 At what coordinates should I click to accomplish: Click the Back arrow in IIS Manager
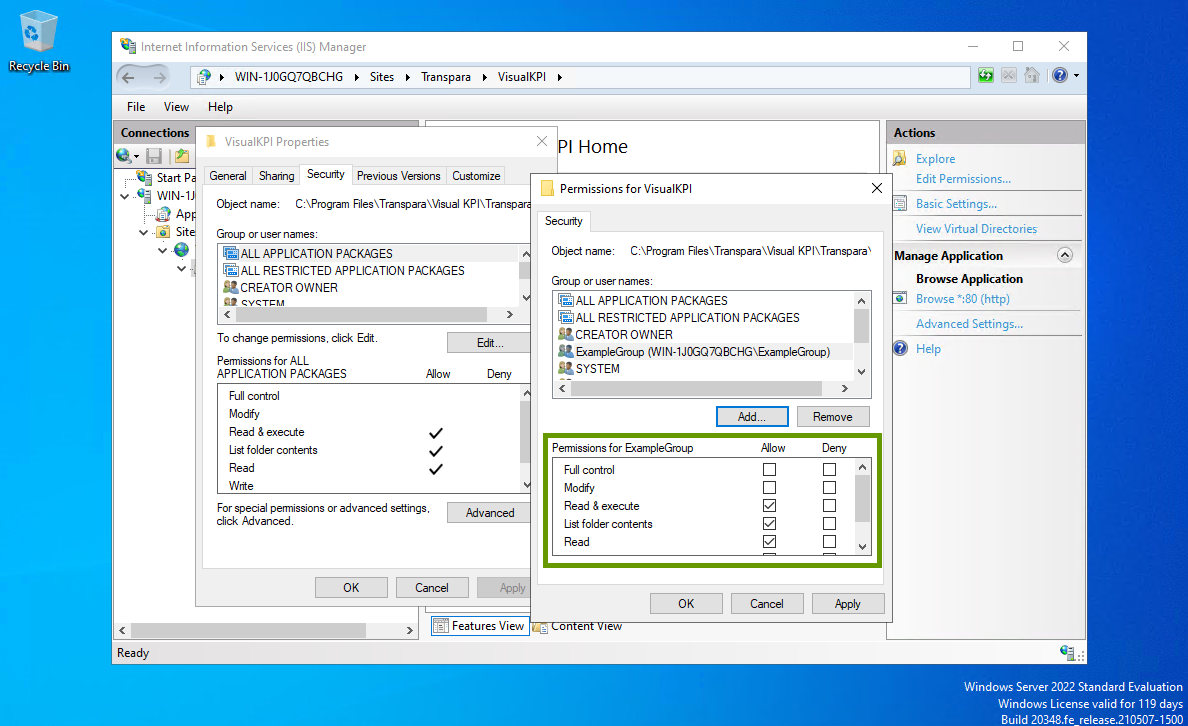129,77
